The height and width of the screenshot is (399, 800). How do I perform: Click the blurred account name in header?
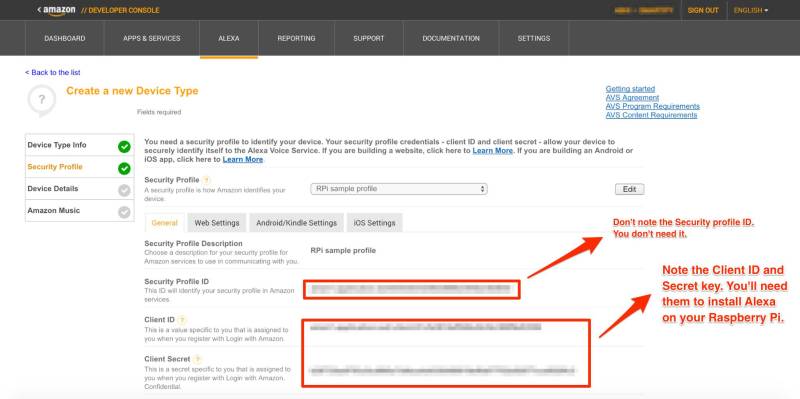[643, 10]
